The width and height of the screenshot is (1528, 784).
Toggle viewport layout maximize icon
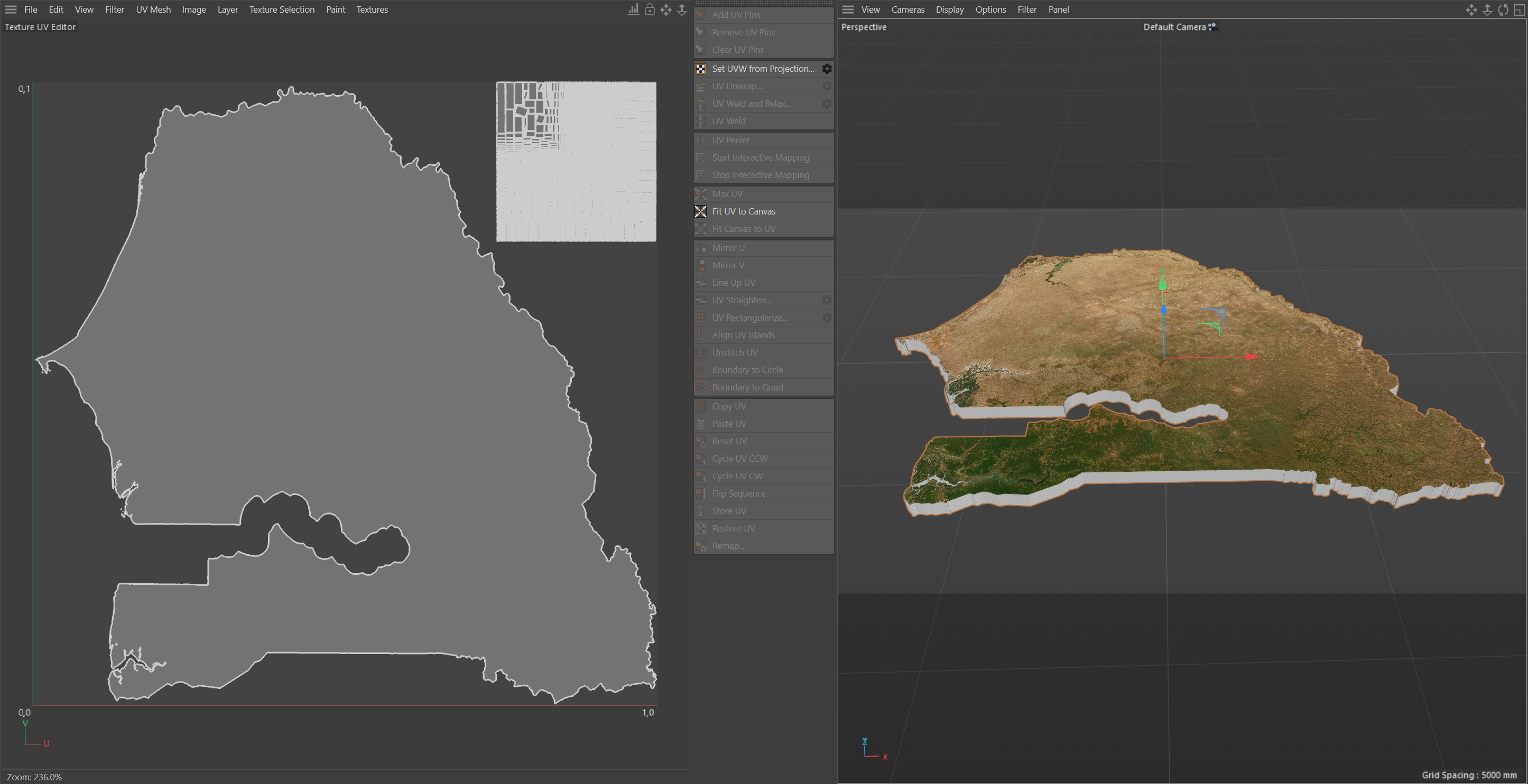click(x=1519, y=10)
